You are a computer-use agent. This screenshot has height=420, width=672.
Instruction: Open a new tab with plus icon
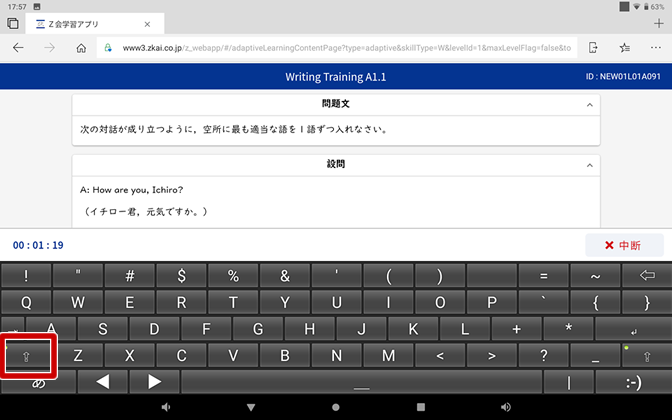point(659,24)
